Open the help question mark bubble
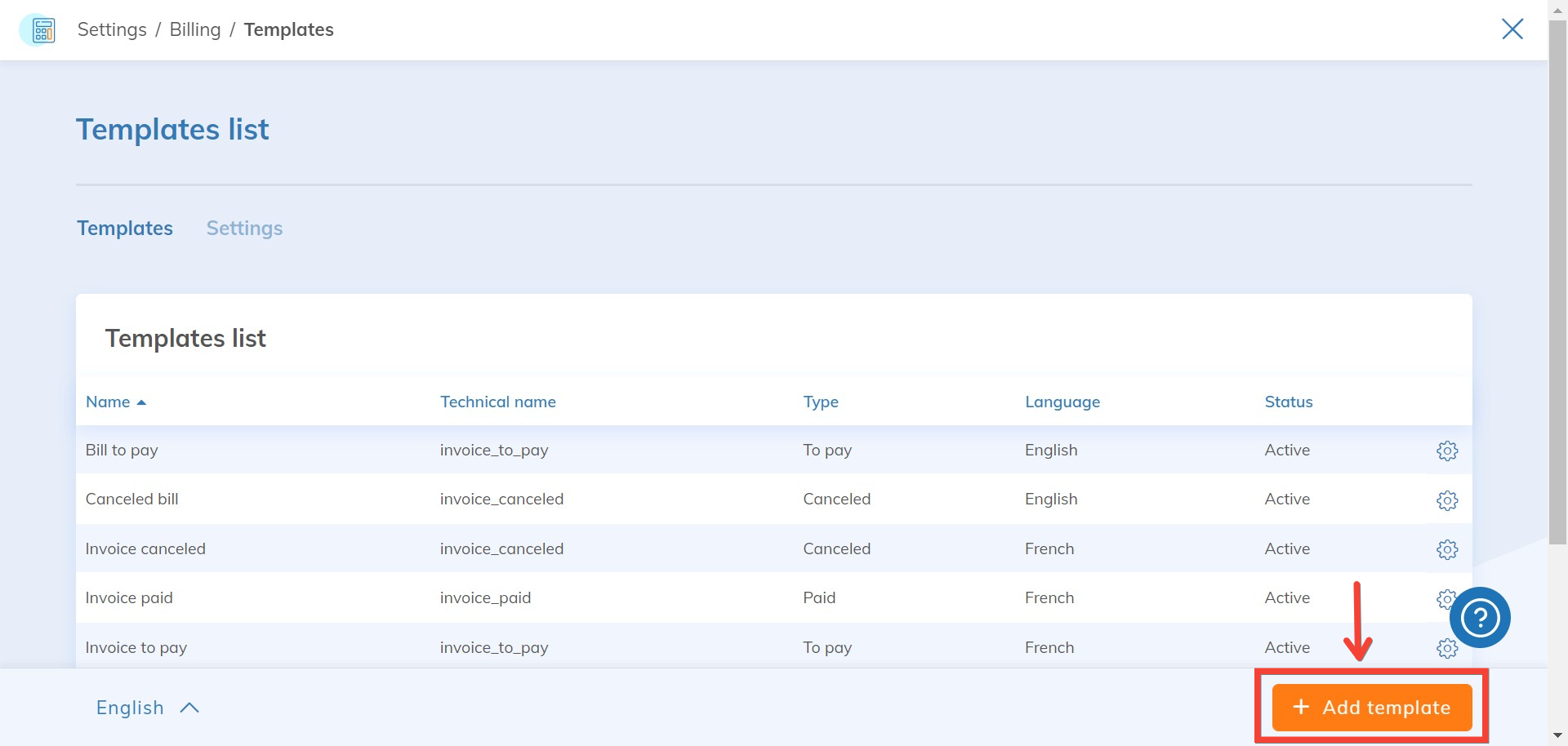1568x746 pixels. [1480, 618]
